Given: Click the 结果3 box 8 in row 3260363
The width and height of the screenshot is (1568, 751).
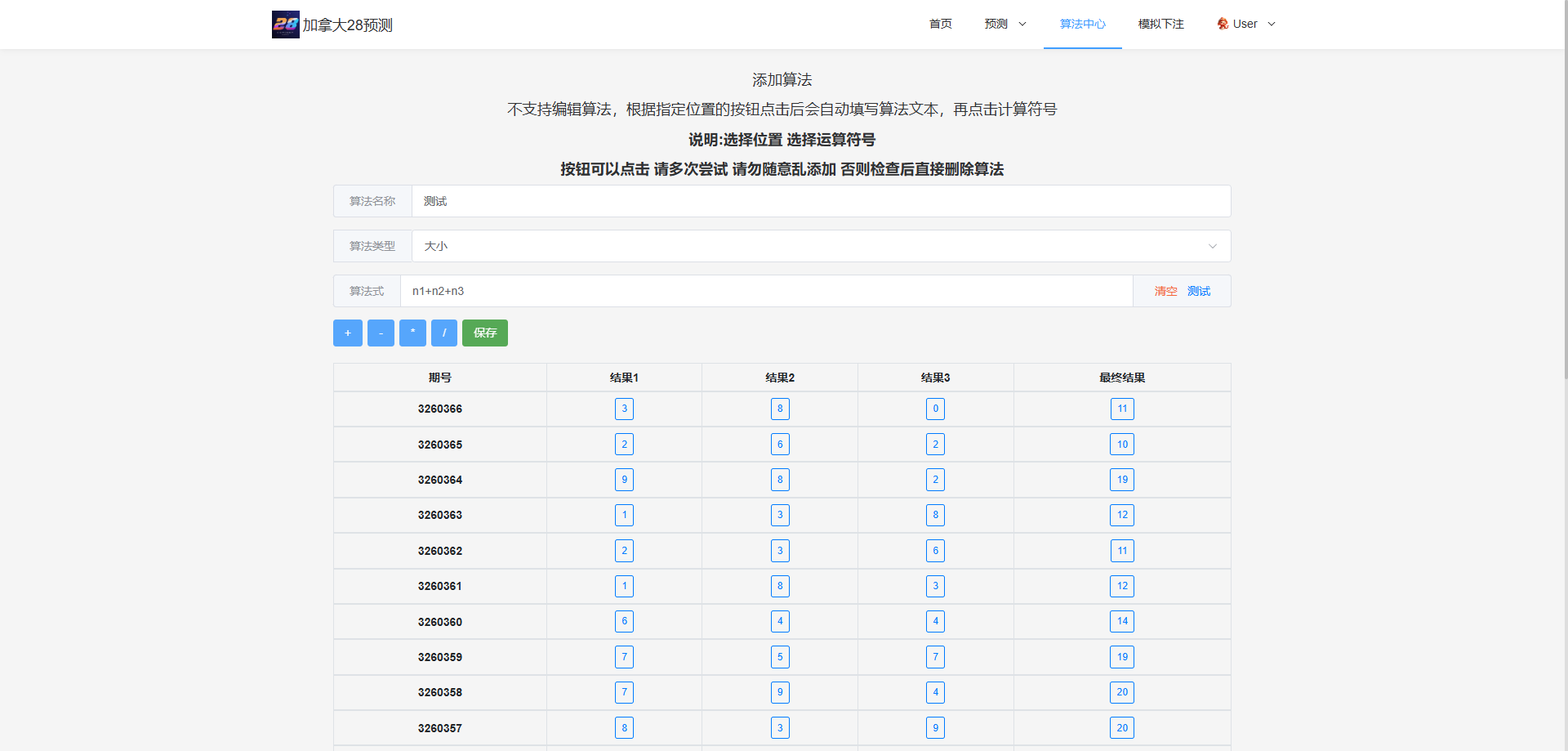Looking at the screenshot, I should pos(936,515).
